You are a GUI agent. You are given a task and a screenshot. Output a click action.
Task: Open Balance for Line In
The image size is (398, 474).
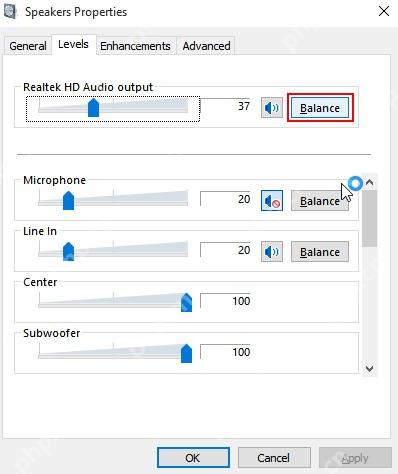(x=320, y=252)
